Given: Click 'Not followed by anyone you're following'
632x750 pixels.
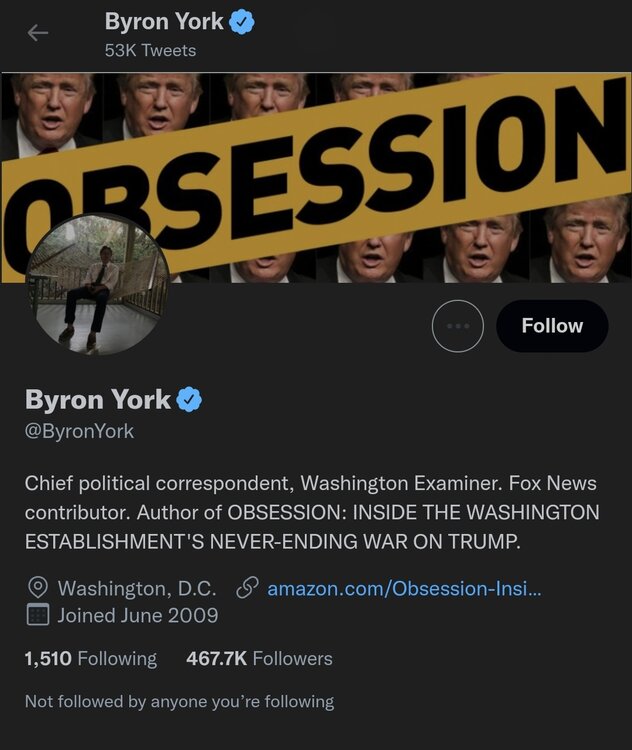Looking at the screenshot, I should click(179, 702).
